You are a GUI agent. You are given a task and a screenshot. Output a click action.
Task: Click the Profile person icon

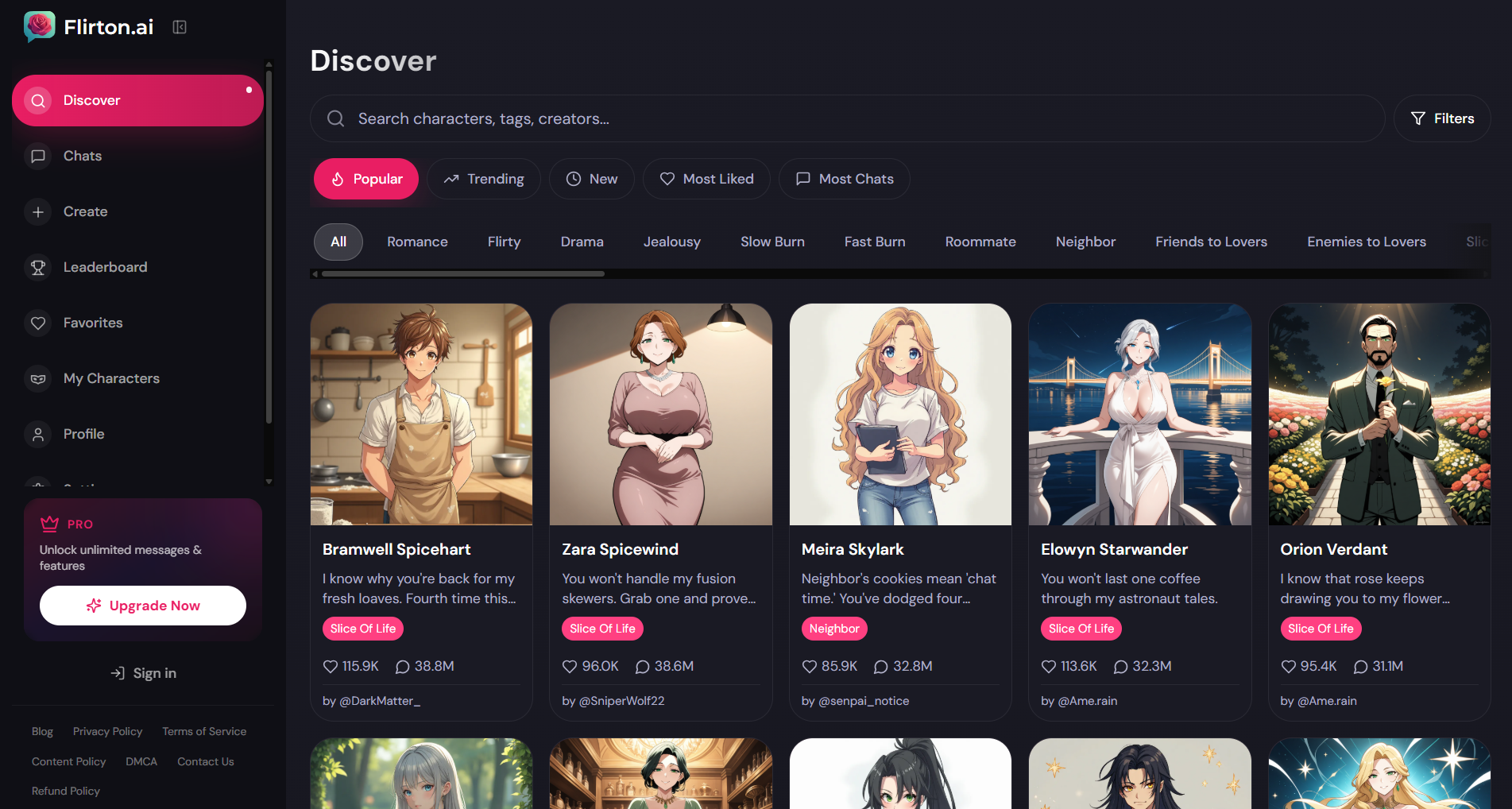(x=37, y=434)
